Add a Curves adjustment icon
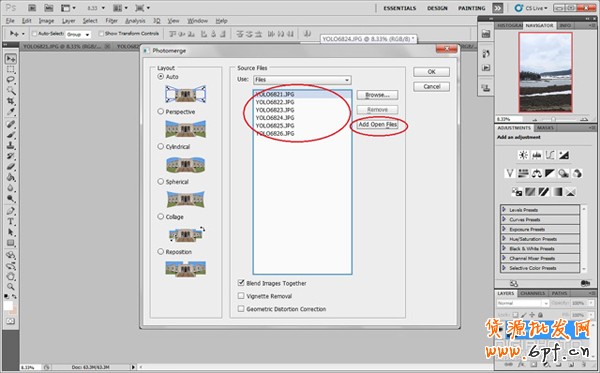This screenshot has height=373, width=600. click(x=550, y=155)
